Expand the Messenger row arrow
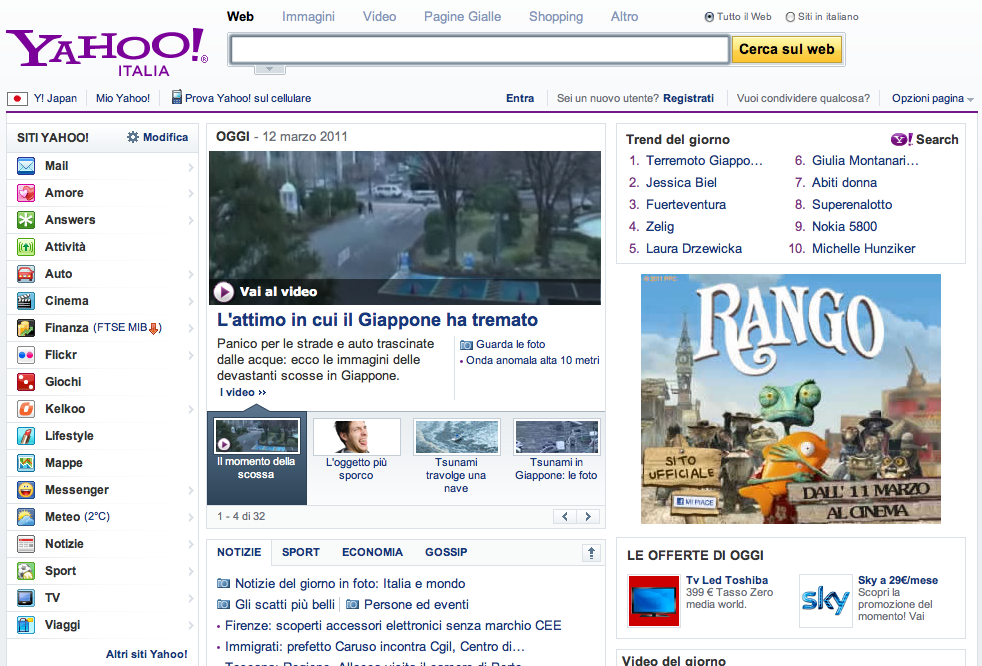The width and height of the screenshot is (982, 666). [190, 491]
